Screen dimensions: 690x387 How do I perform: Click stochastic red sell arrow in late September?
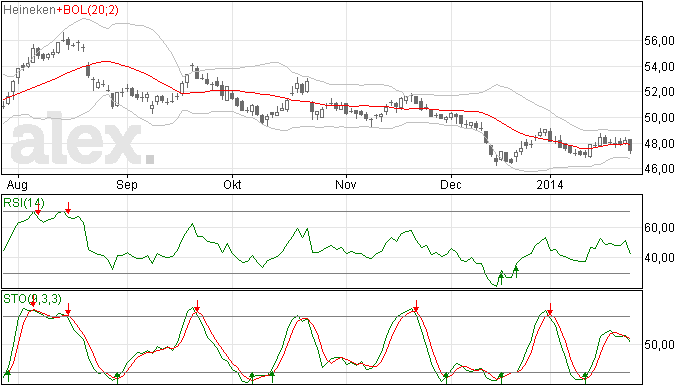(198, 306)
